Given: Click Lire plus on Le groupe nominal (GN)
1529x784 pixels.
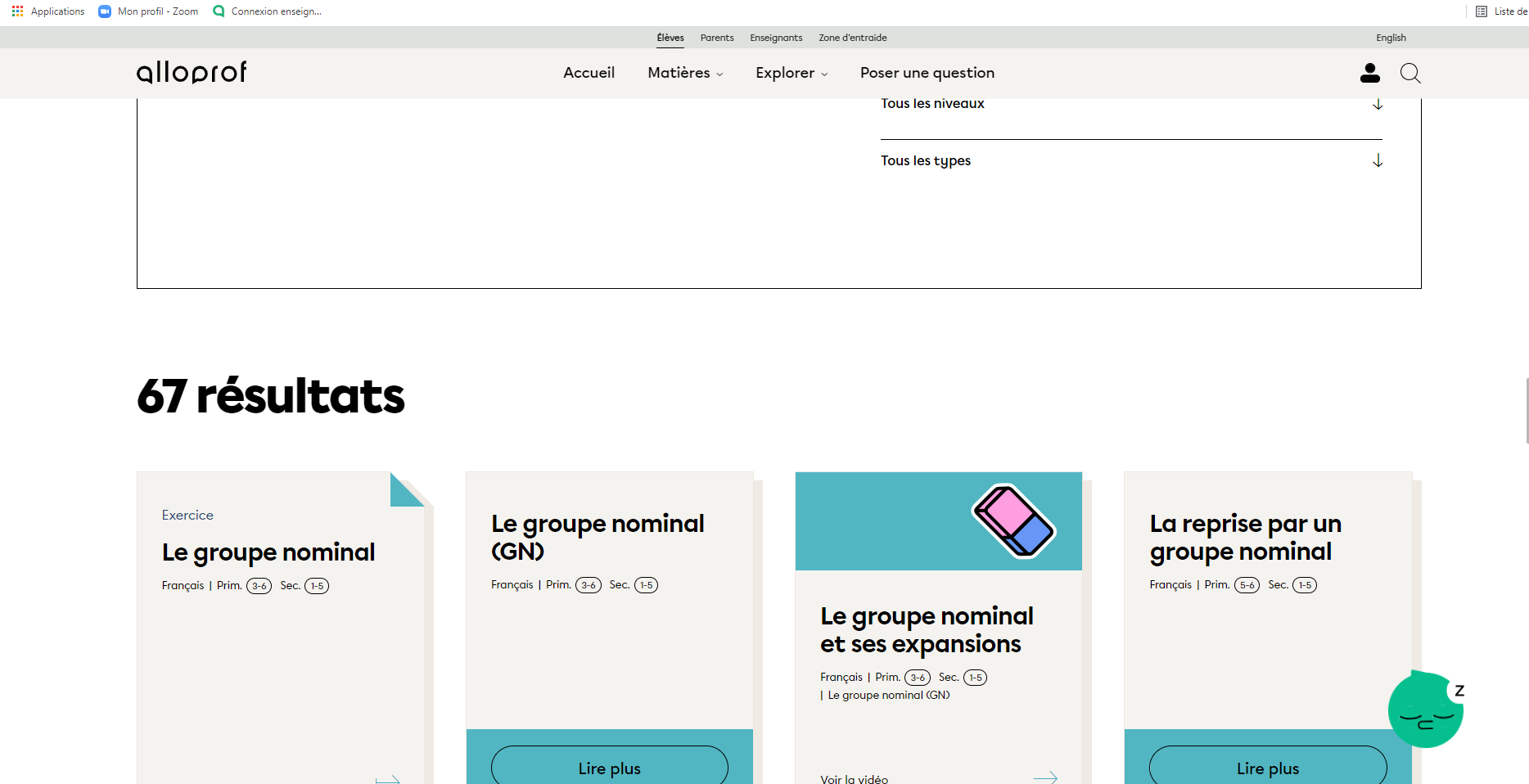Looking at the screenshot, I should [x=609, y=768].
